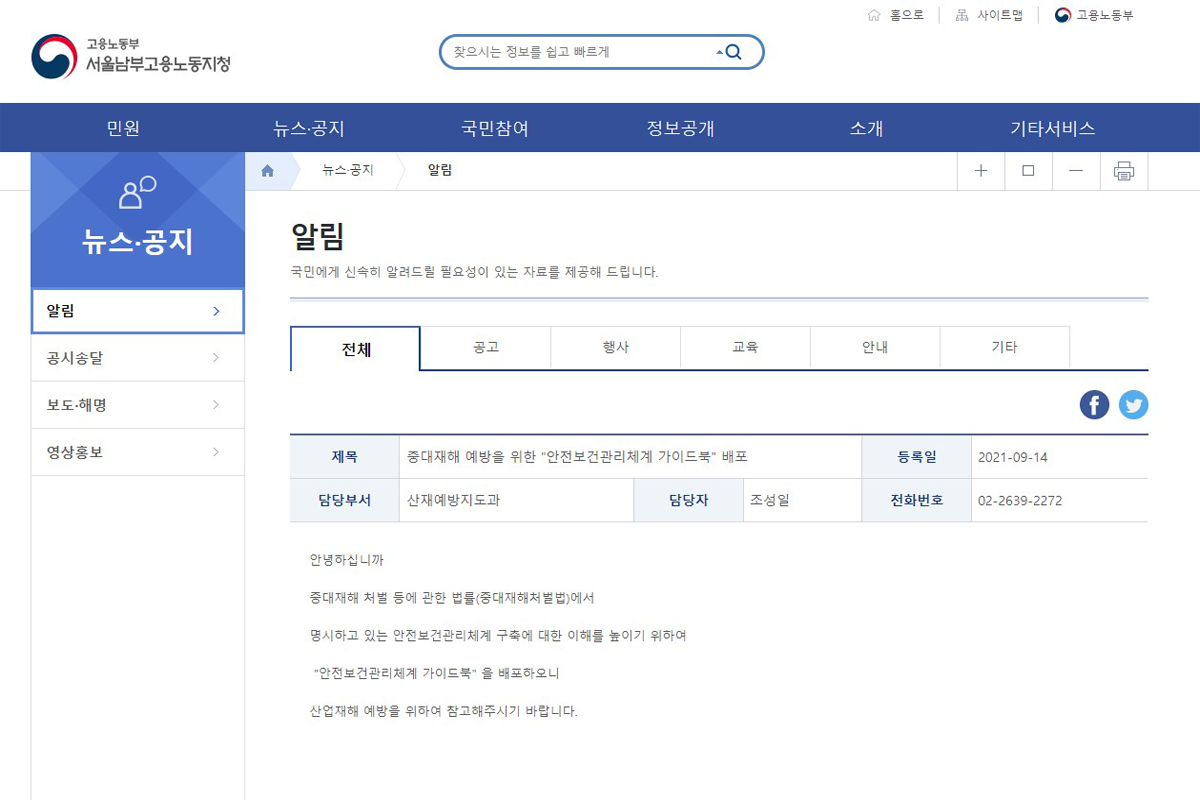Click the magnifier search icon
The image size is (1200, 800).
pyautogui.click(x=734, y=52)
